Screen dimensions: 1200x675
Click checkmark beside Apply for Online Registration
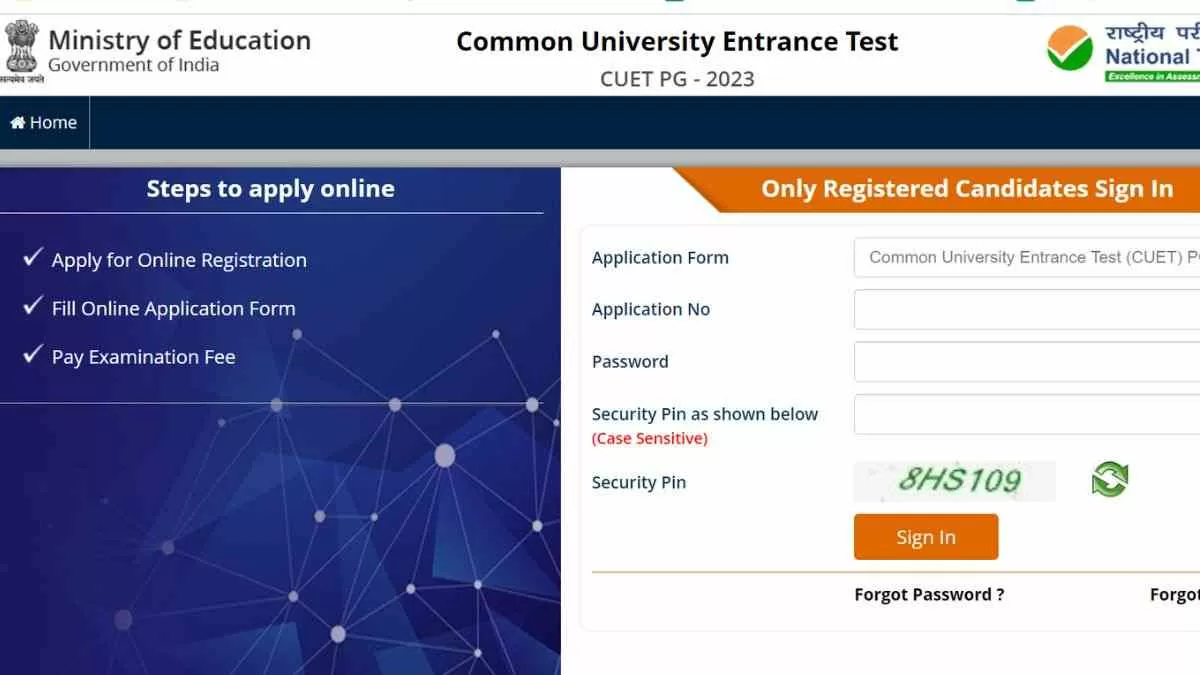click(32, 259)
